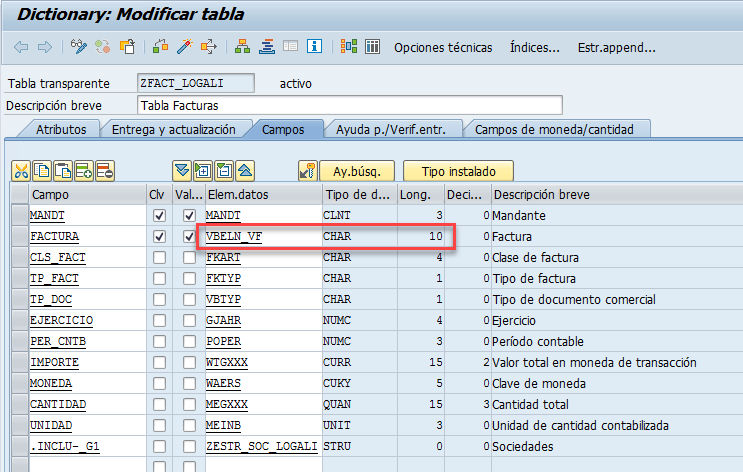This screenshot has height=472, width=743.
Task: Go to the Ayuda p./Verif.entr. tab
Action: click(391, 129)
